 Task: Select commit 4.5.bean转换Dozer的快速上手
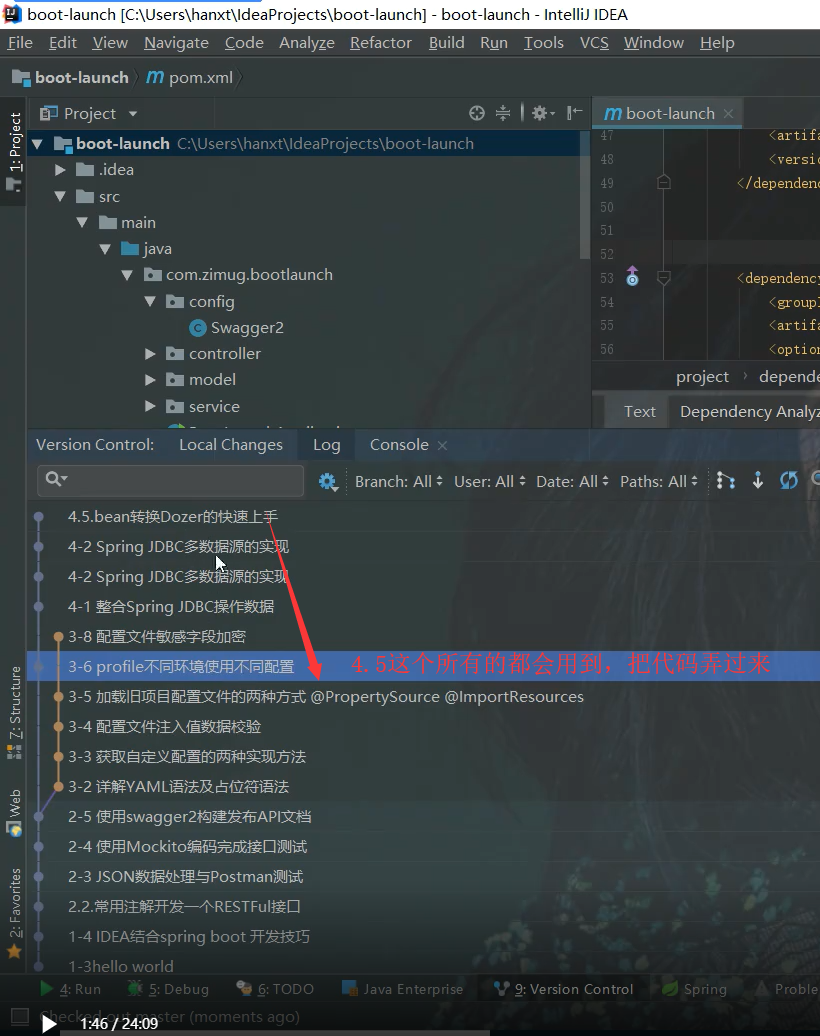coord(173,517)
